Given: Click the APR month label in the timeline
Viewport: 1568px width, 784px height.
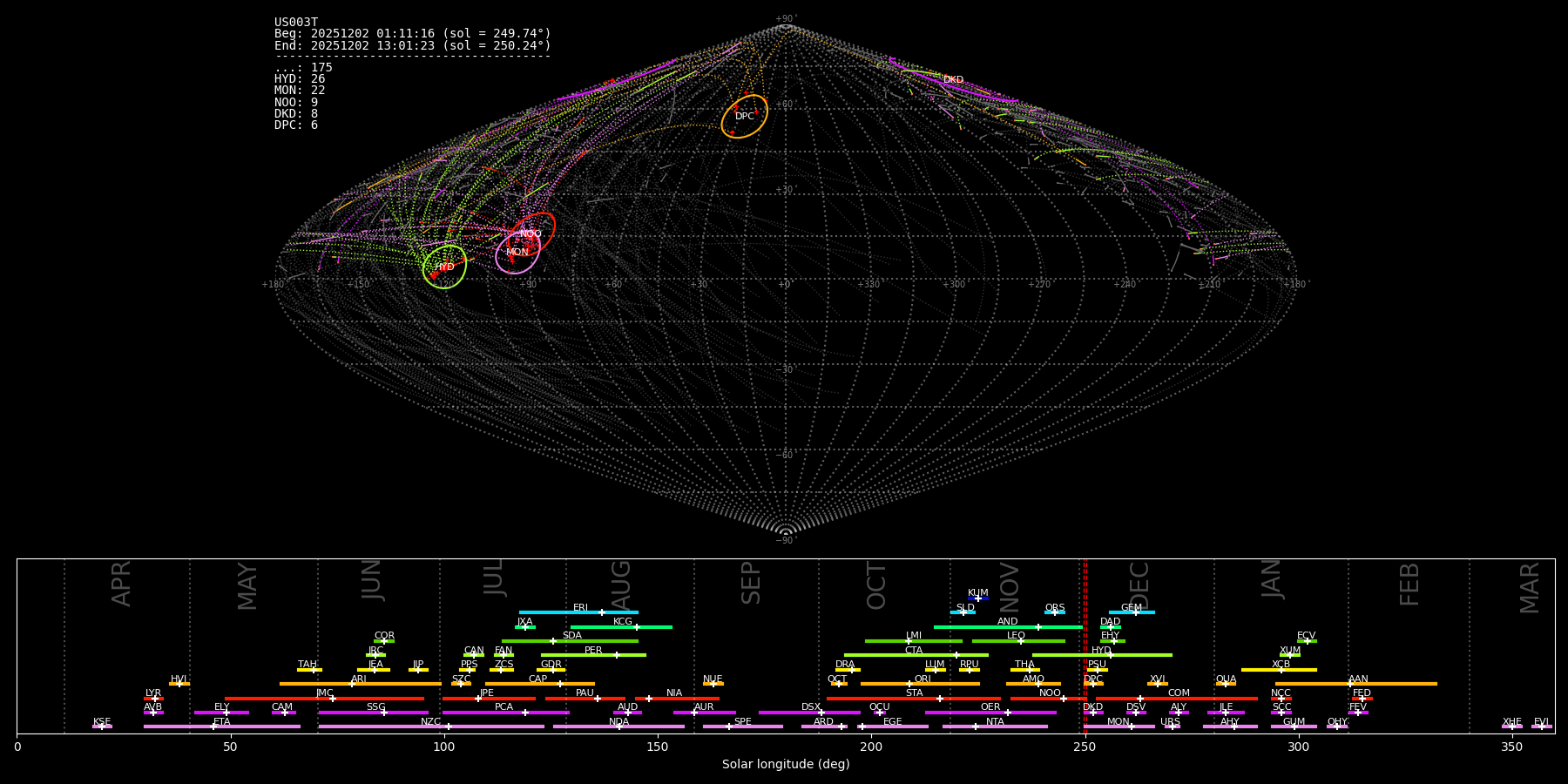Looking at the screenshot, I should 121,584.
